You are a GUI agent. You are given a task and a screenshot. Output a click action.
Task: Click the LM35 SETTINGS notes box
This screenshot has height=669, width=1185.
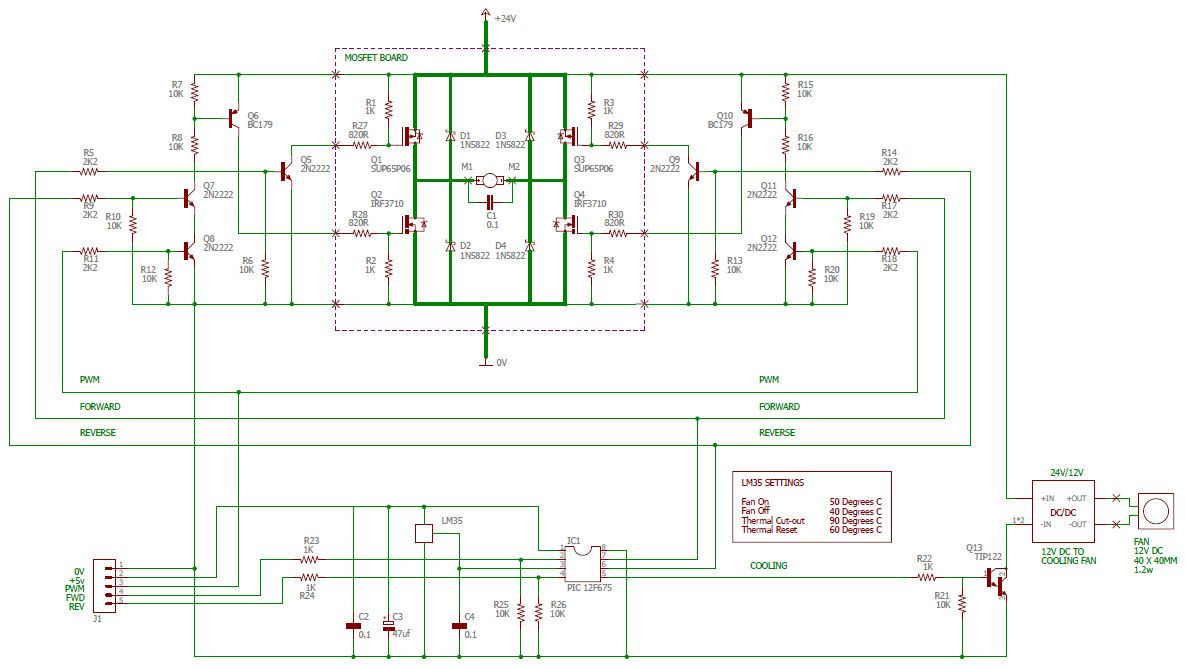coord(812,506)
